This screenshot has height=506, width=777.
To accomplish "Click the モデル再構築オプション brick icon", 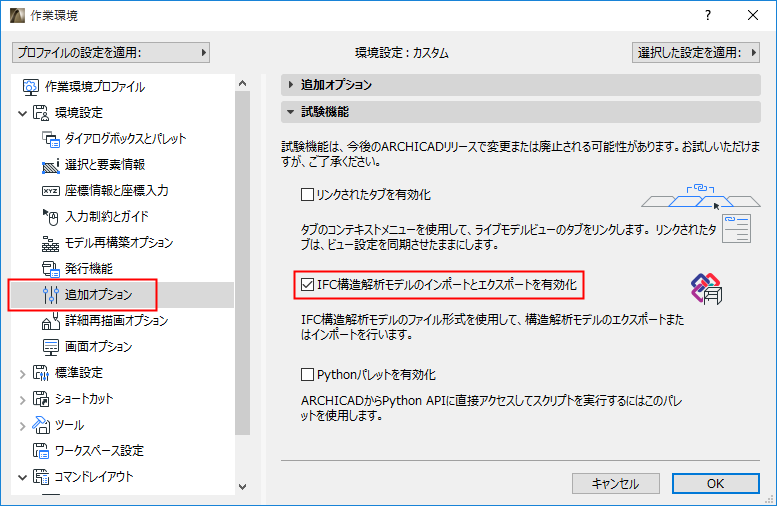I will [51, 243].
